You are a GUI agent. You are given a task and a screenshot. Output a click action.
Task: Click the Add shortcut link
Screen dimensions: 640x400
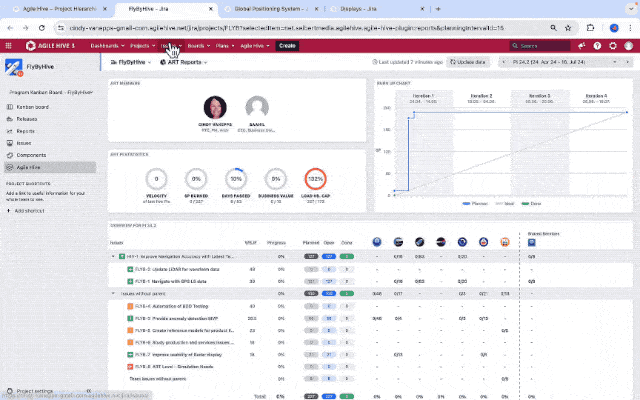click(x=29, y=211)
